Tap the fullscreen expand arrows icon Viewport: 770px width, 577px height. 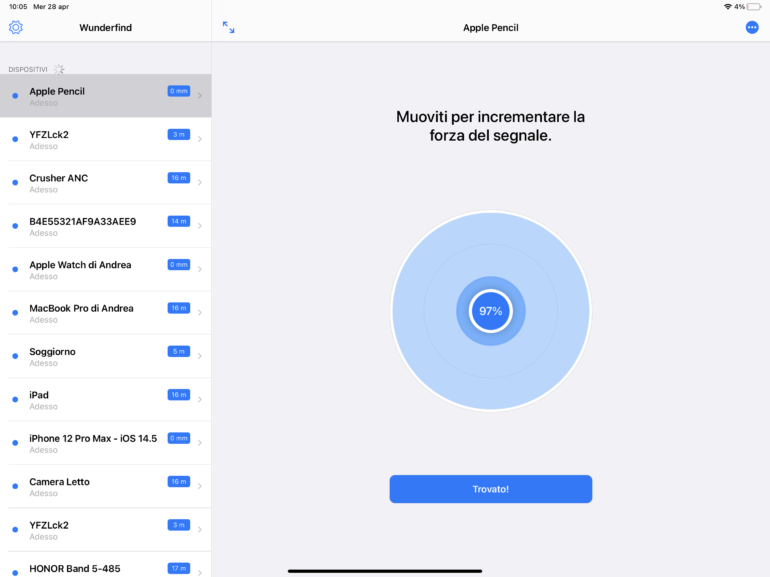click(228, 27)
